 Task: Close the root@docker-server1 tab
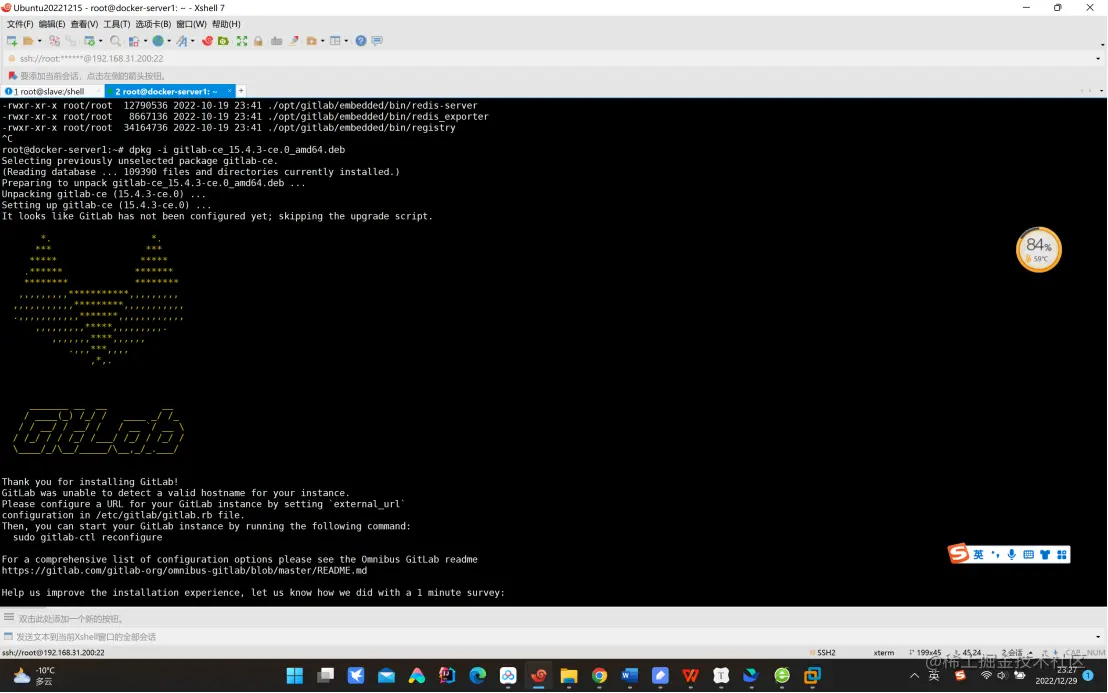[229, 91]
